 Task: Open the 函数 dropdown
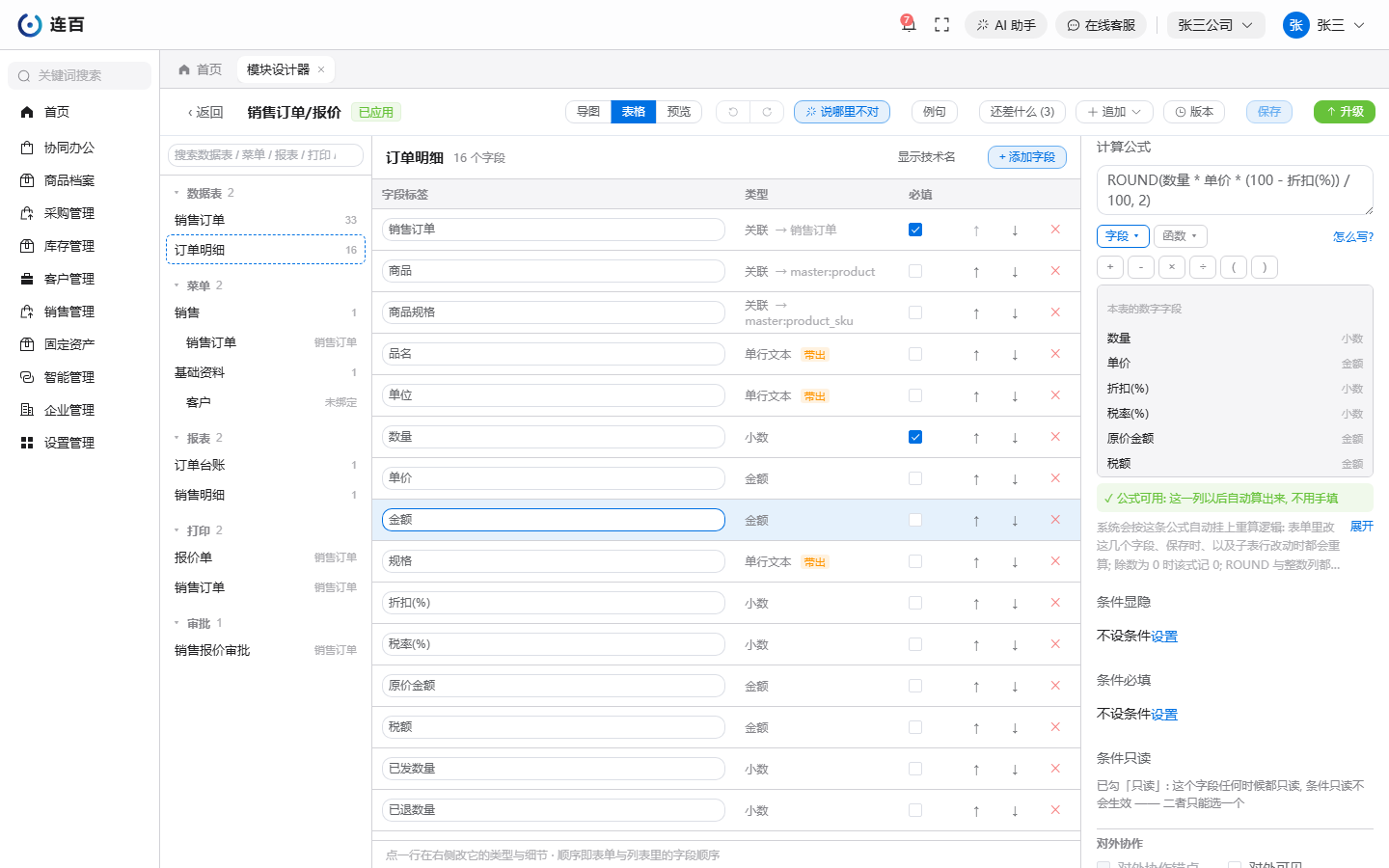pyautogui.click(x=1180, y=236)
